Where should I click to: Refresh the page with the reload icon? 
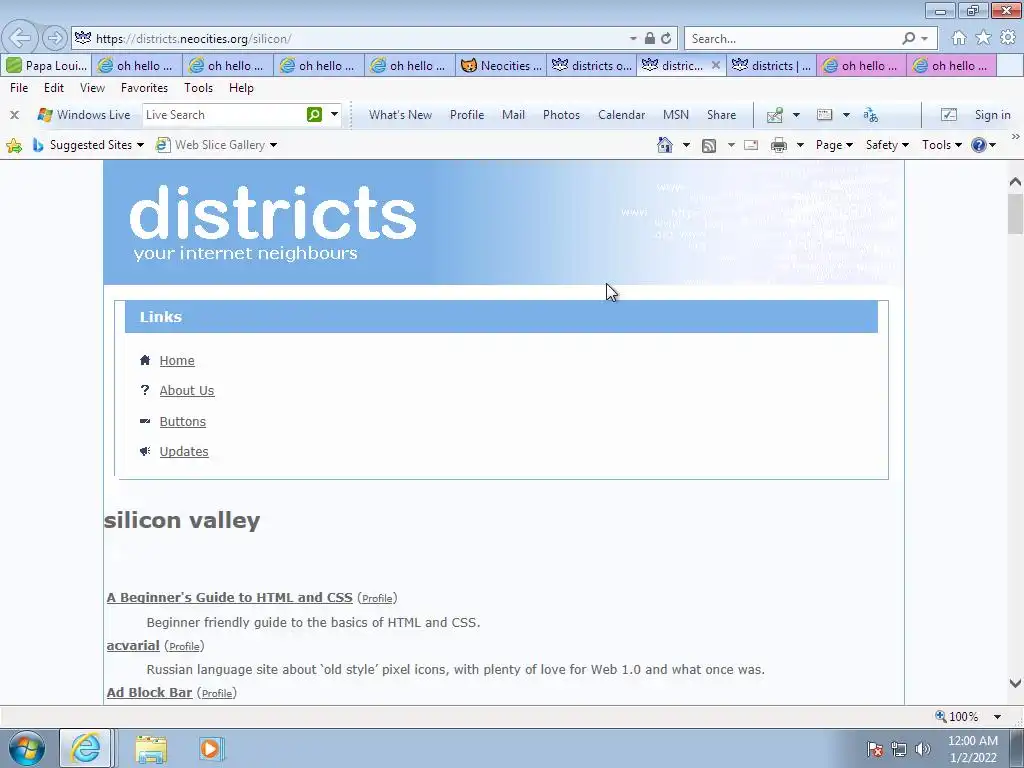(x=666, y=39)
